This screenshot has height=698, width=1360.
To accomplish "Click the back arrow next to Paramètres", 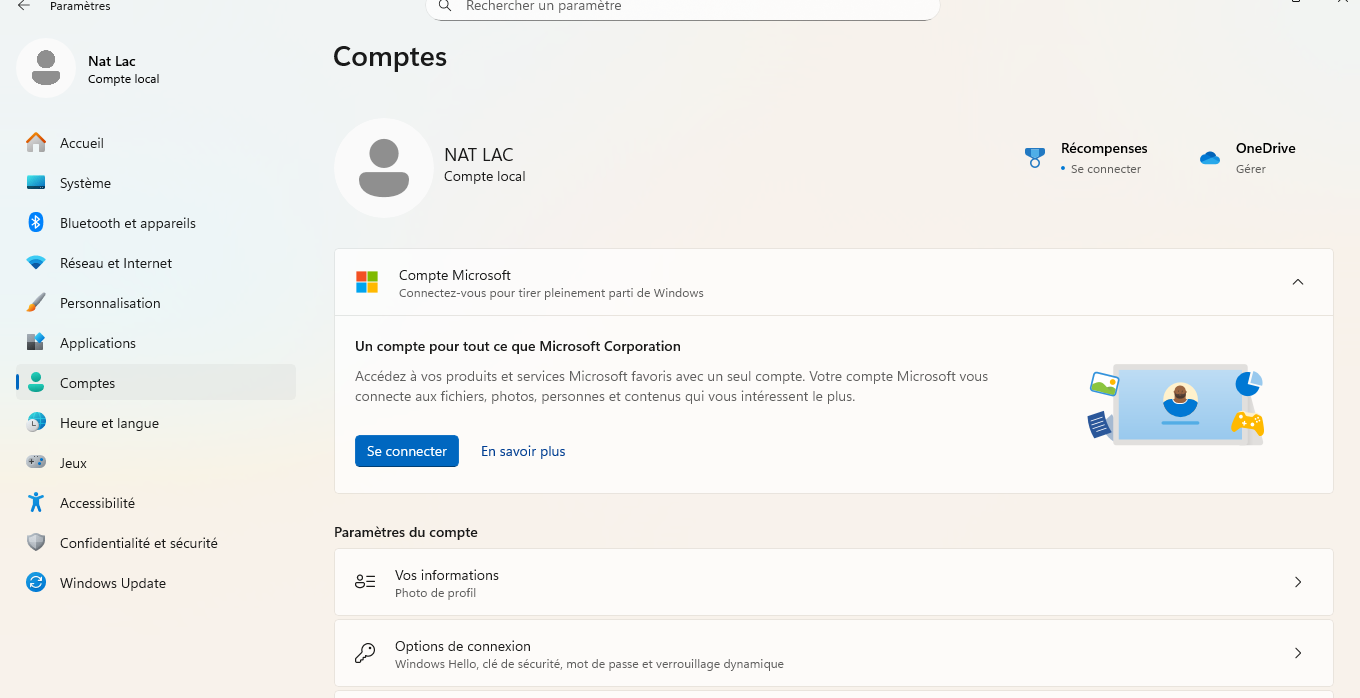I will coord(24,6).
